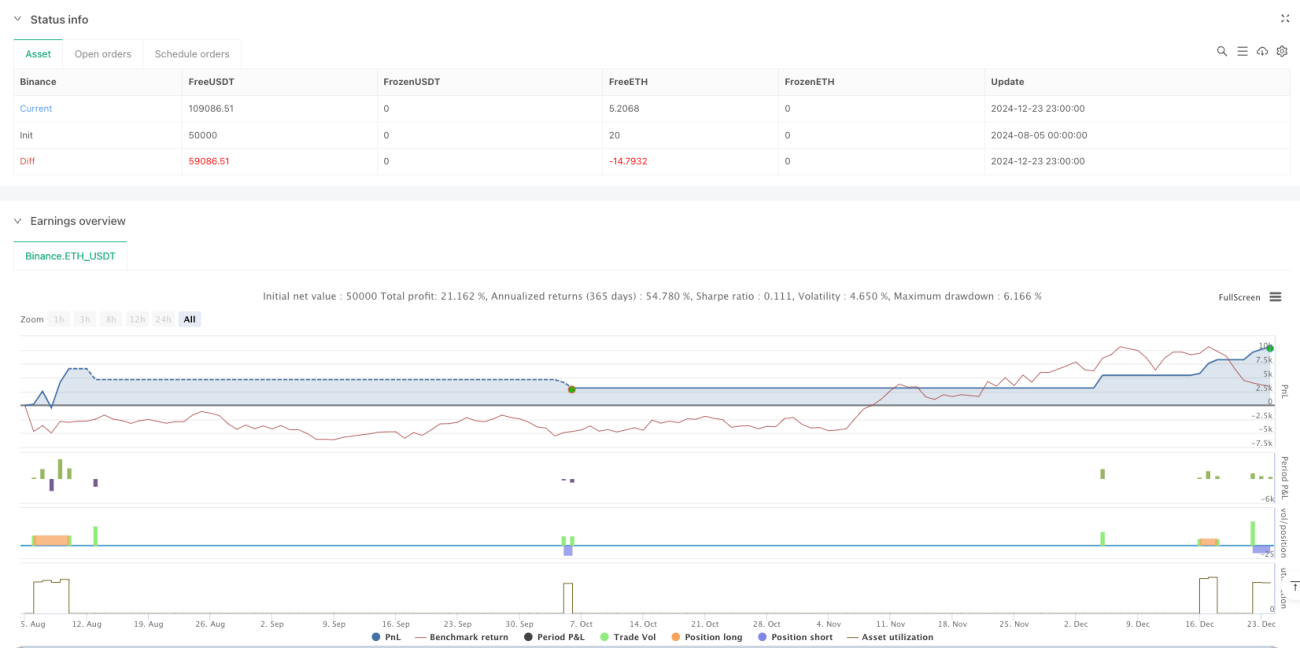Click the cloud download icon
This screenshot has width=1300, height=648.
[x=1262, y=51]
